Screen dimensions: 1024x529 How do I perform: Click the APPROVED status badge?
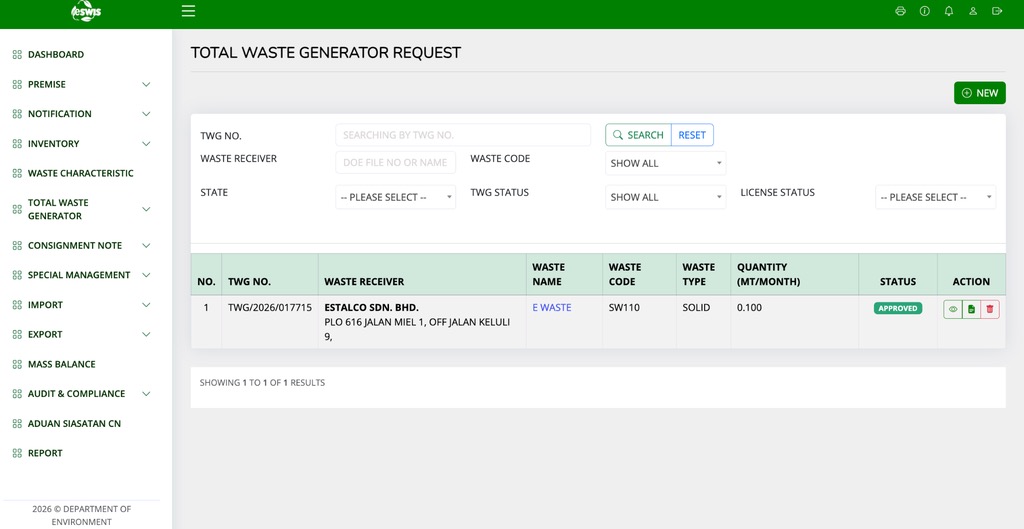pos(898,308)
